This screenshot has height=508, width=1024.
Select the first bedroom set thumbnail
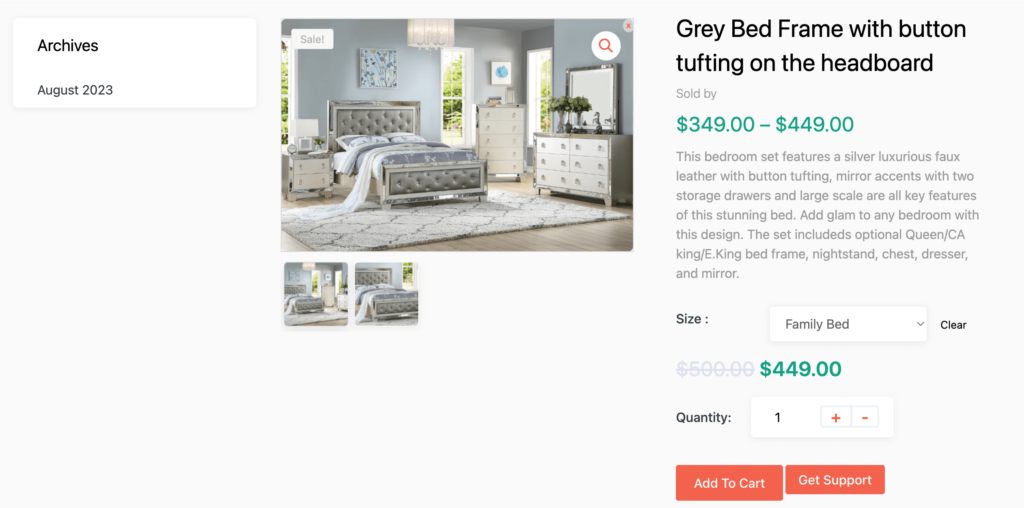[315, 294]
